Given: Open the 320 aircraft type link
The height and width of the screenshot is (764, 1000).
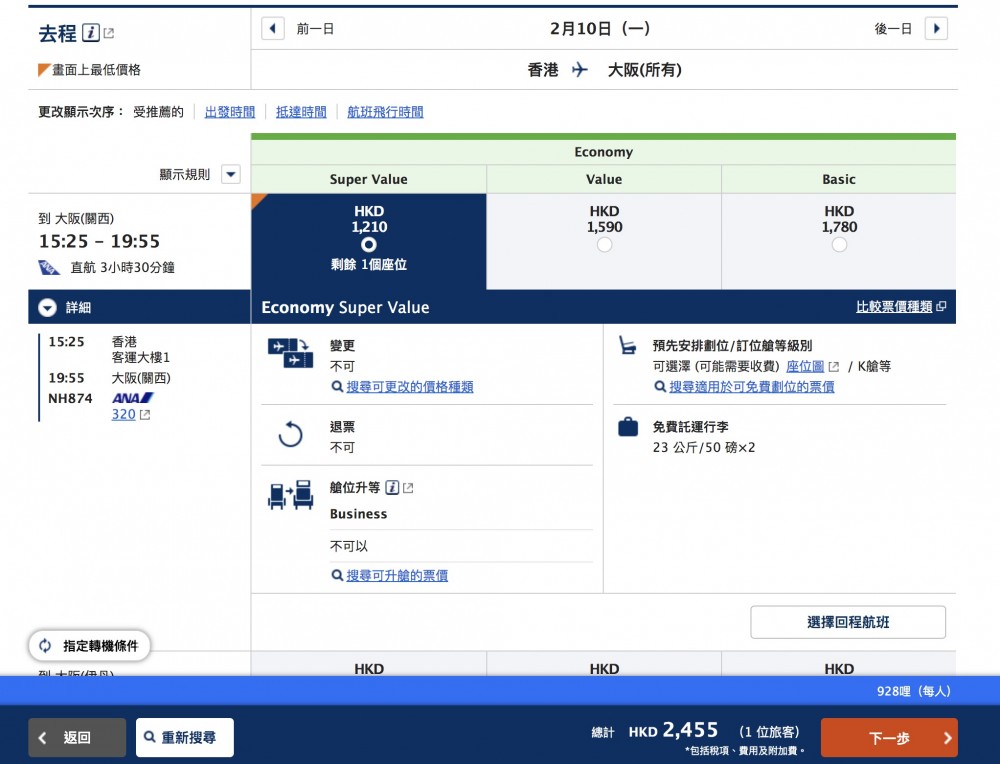Looking at the screenshot, I should (124, 415).
